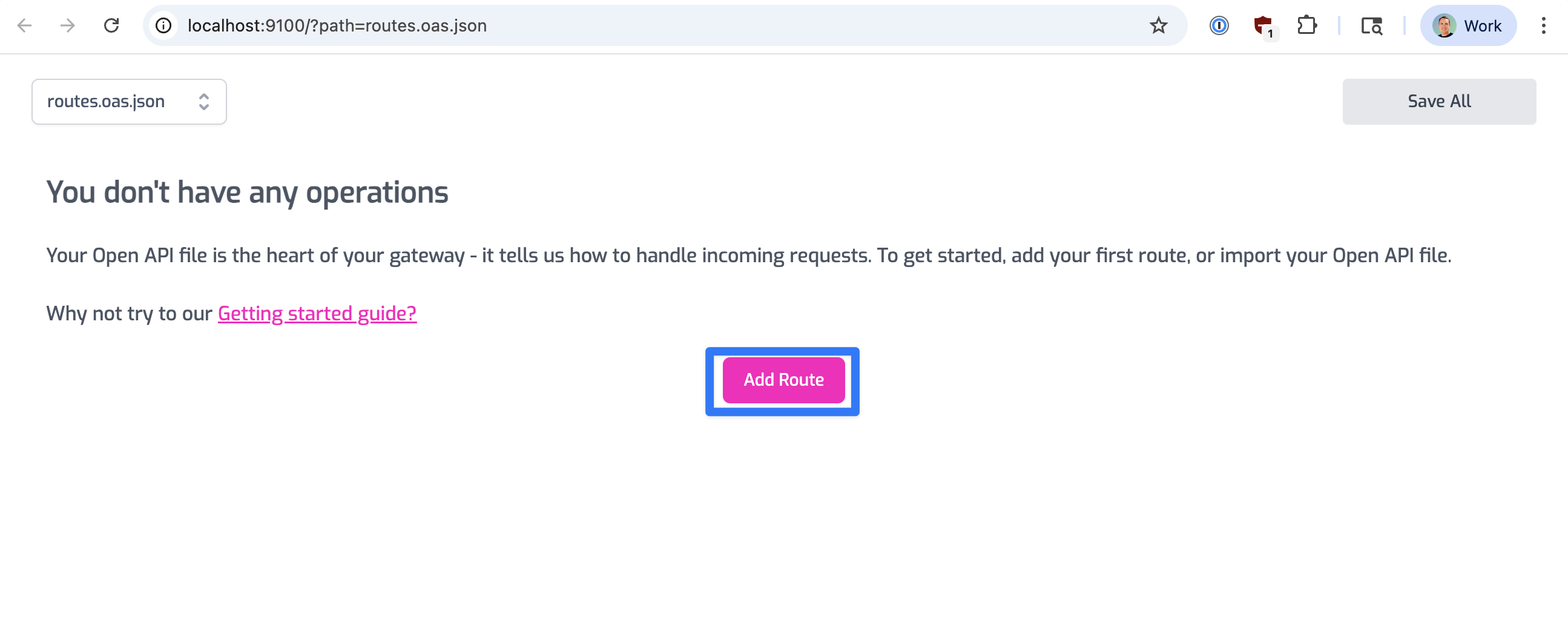Open the Chrome three-dot menu
Image resolution: width=1568 pixels, height=631 pixels.
1543,25
